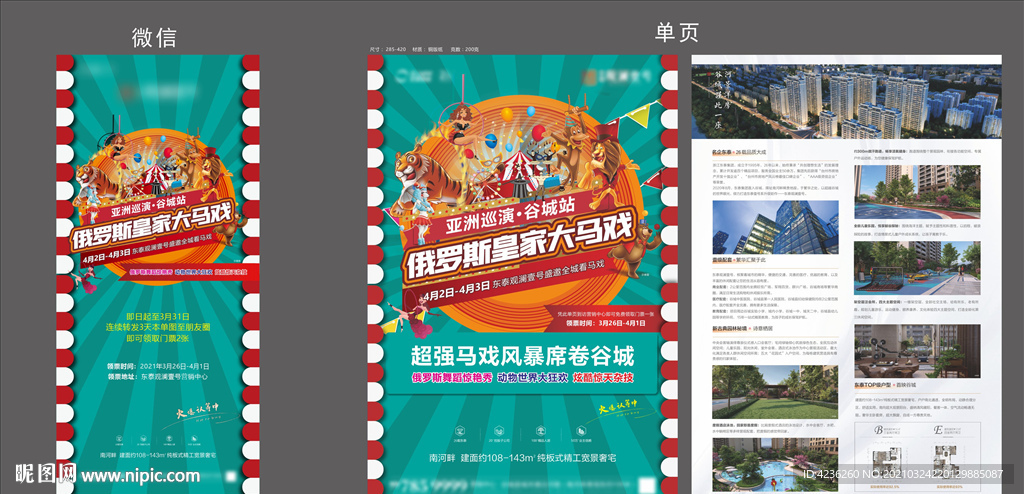The image size is (1024, 494).
Task: Click the 微信 heading above the left poster
Action: [x=154, y=37]
